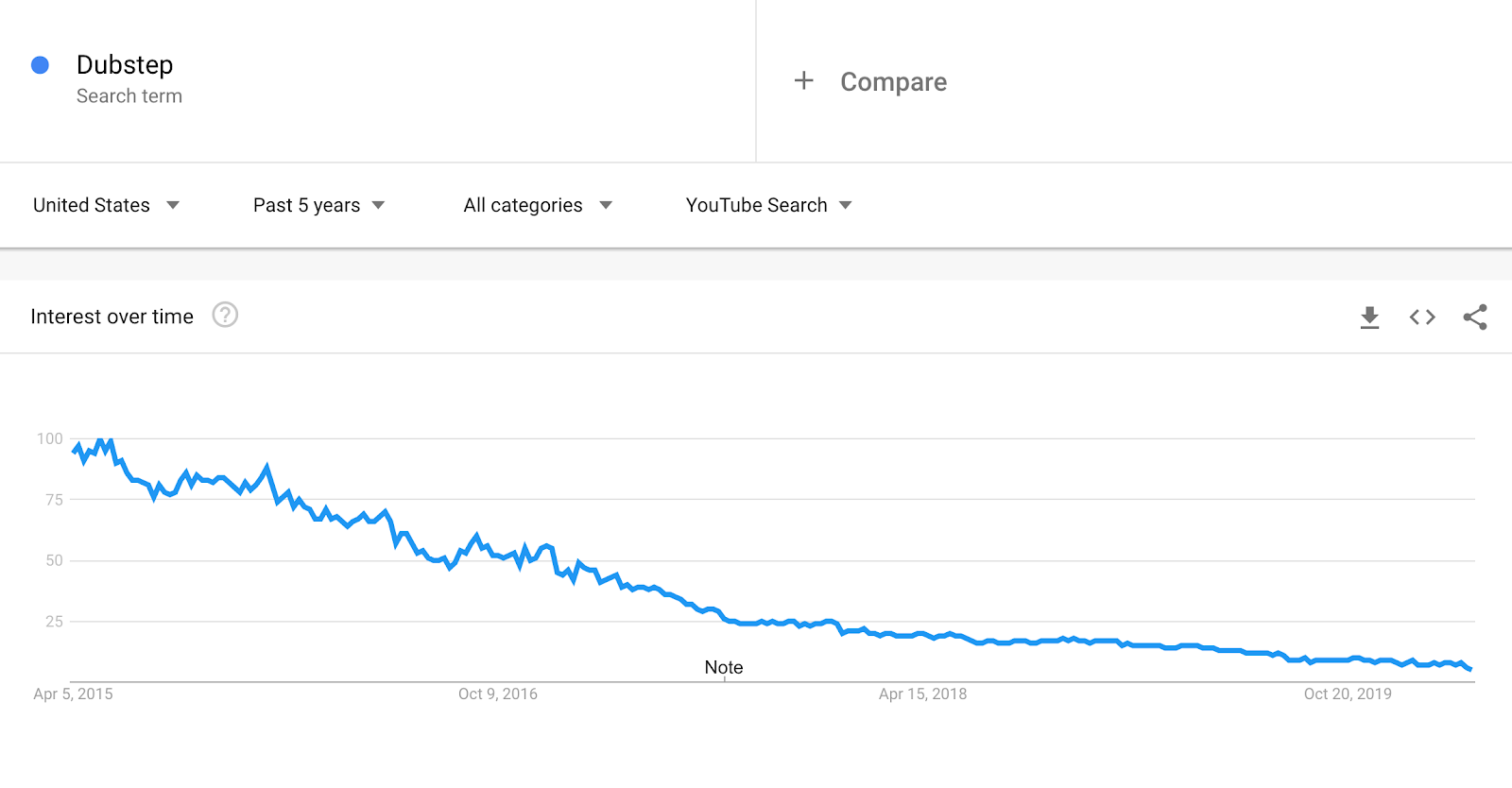Open the All categories dropdown
1512x788 pixels.
coord(538,205)
